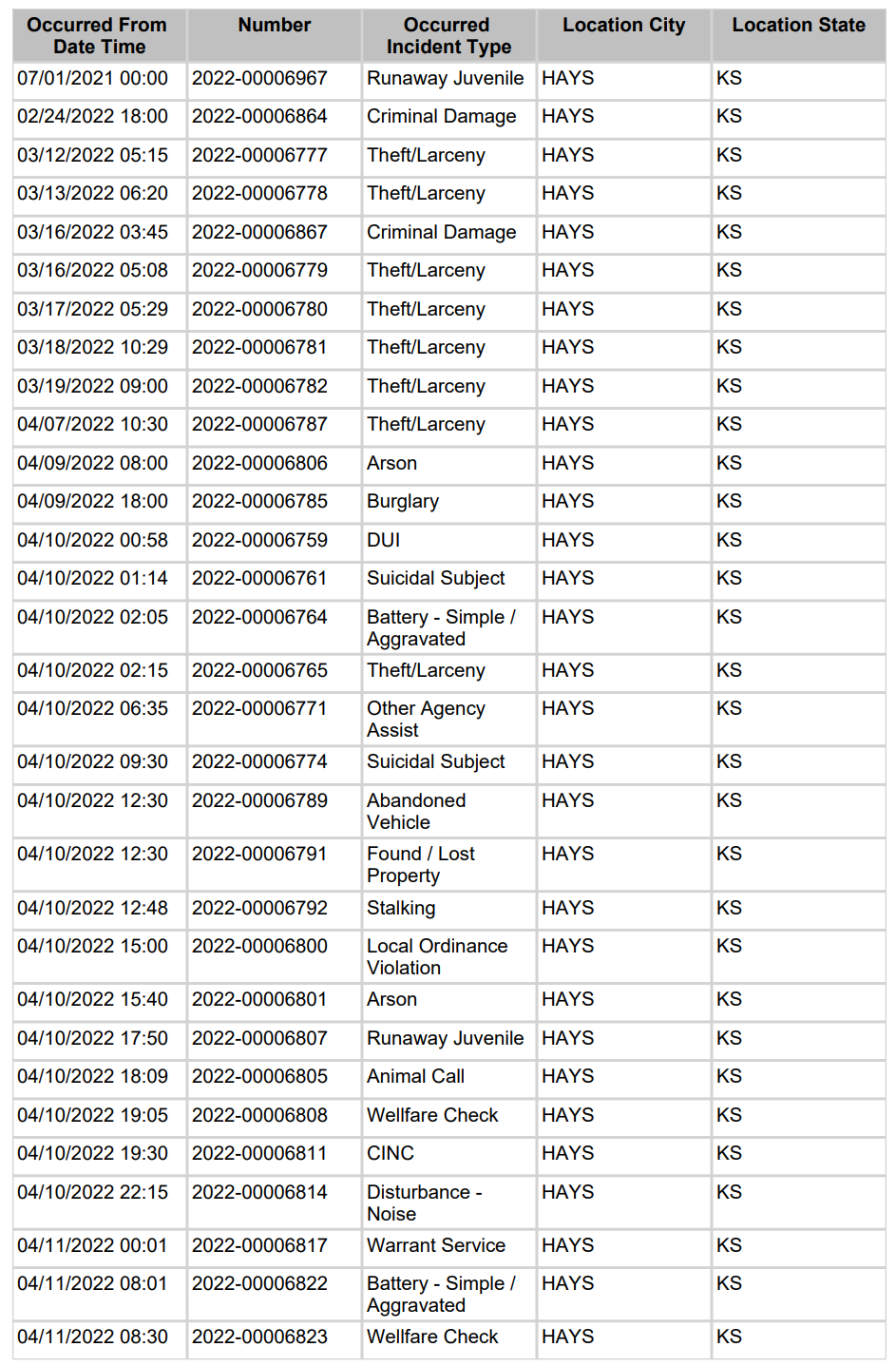Select incident number 2022-00006823
This screenshot has width=896, height=1366.
click(x=259, y=1337)
